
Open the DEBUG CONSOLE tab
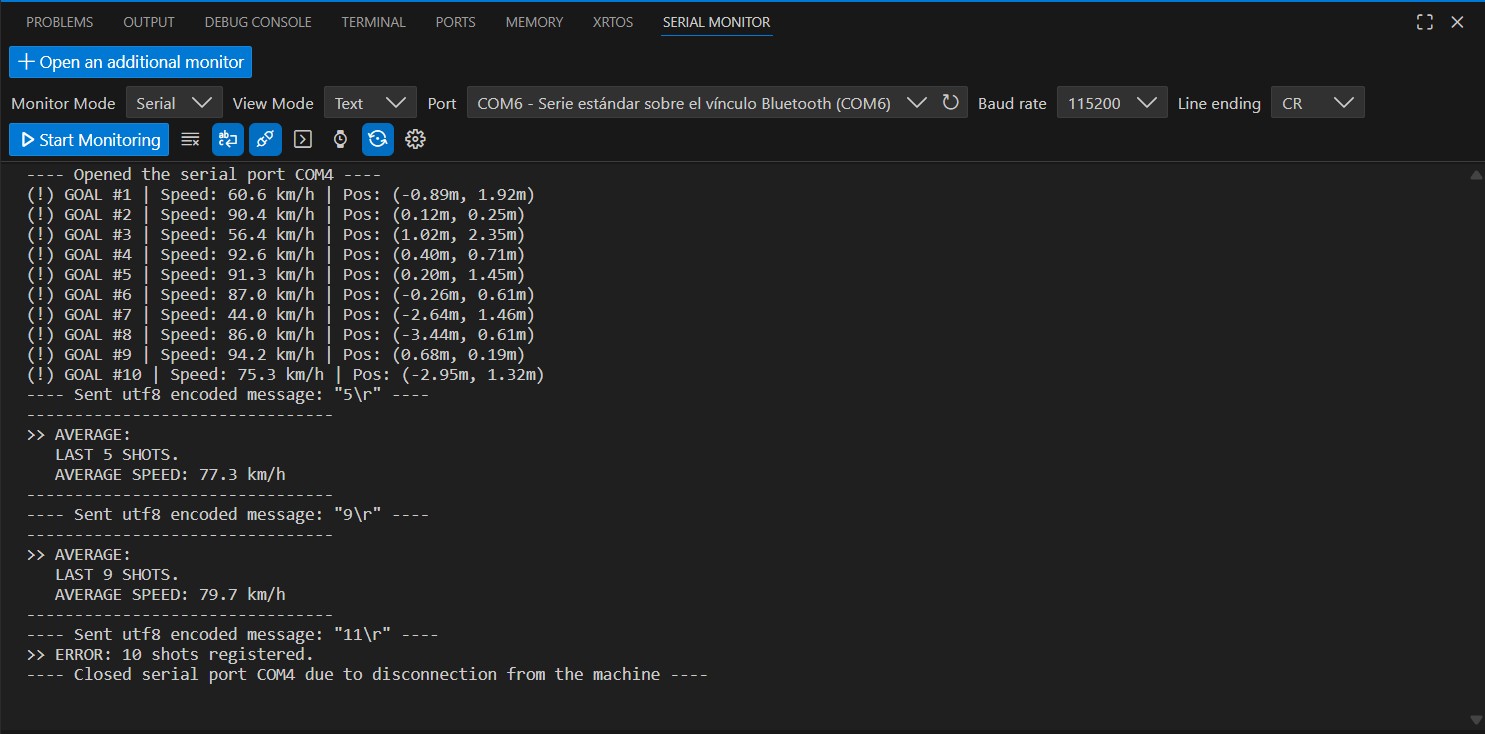tap(258, 22)
